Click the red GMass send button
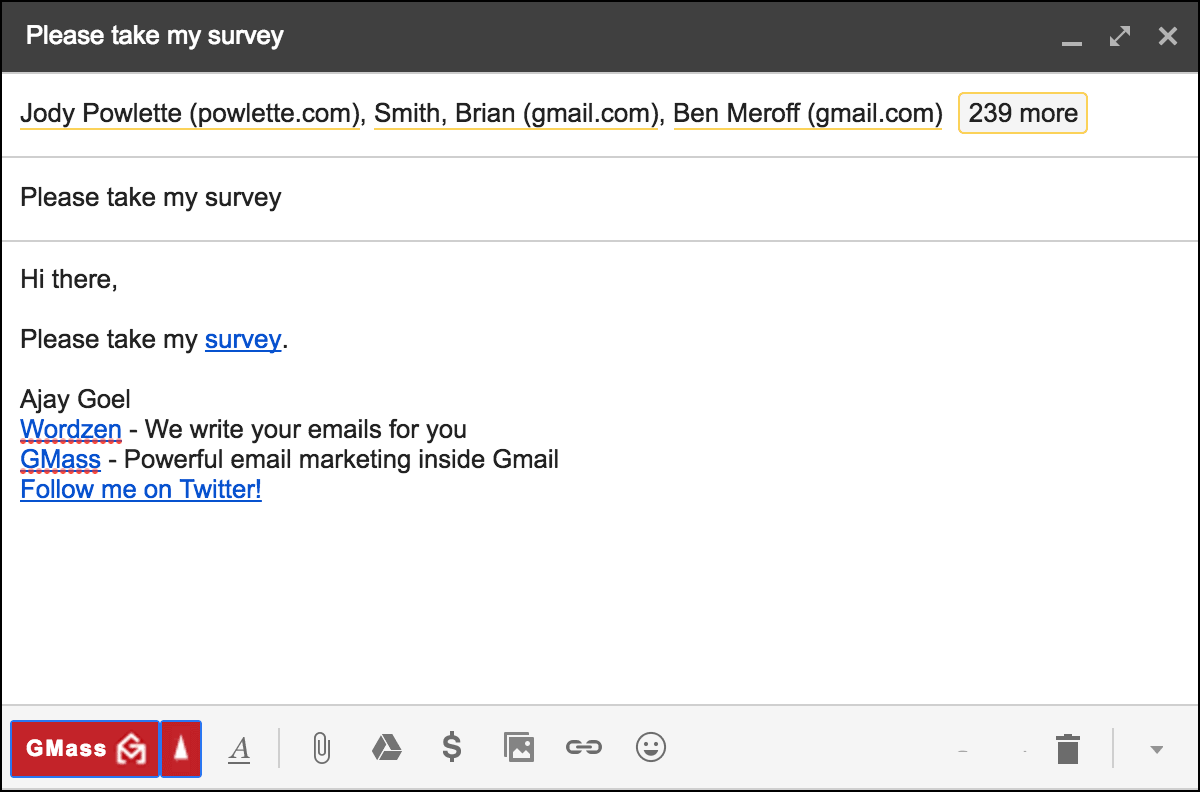This screenshot has width=1200, height=792. [x=84, y=748]
